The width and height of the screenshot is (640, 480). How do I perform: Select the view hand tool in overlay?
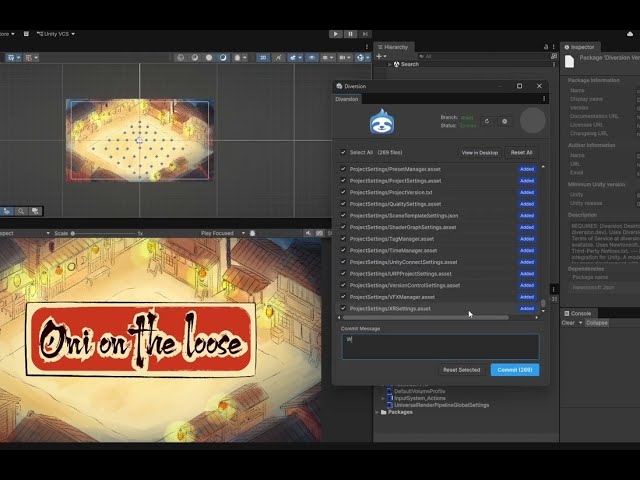click(7, 211)
